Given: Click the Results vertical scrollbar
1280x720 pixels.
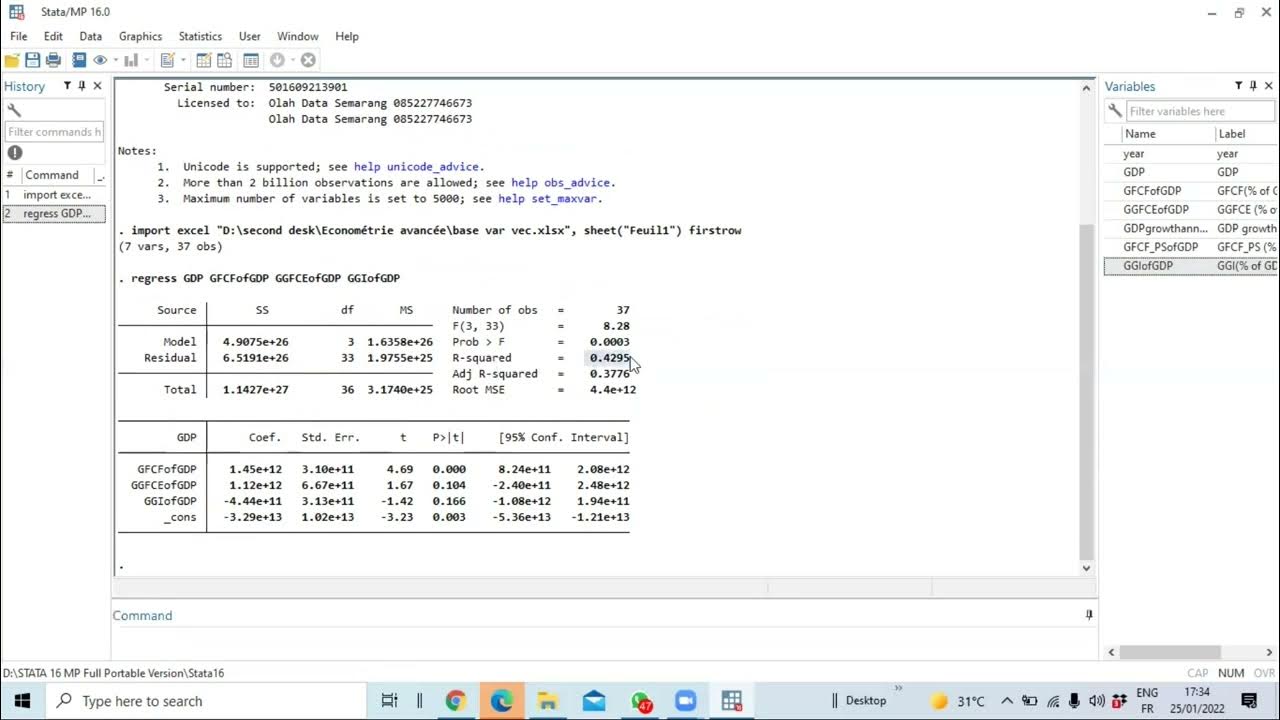Looking at the screenshot, I should point(1087,390).
